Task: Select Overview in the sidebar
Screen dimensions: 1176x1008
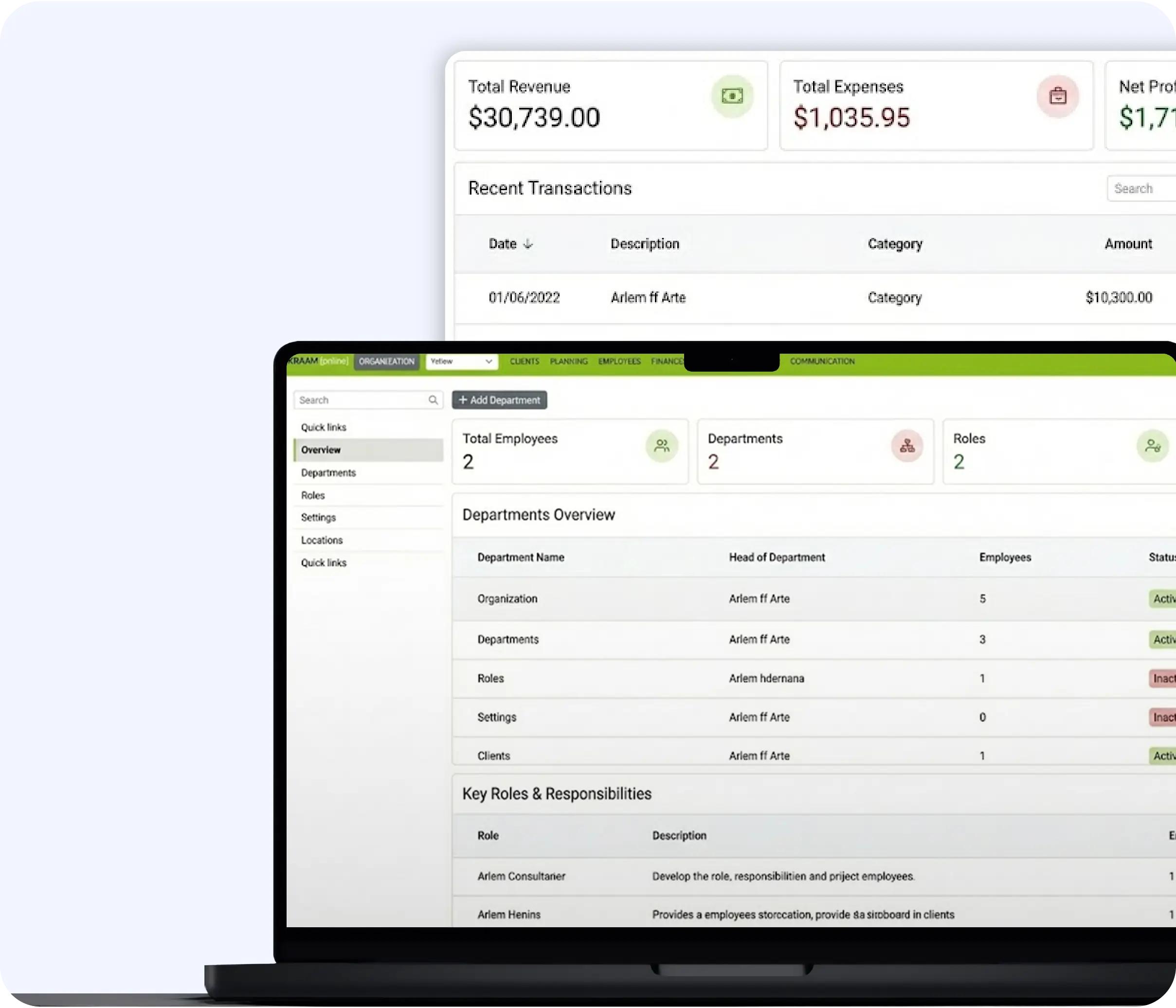Action: (368, 450)
